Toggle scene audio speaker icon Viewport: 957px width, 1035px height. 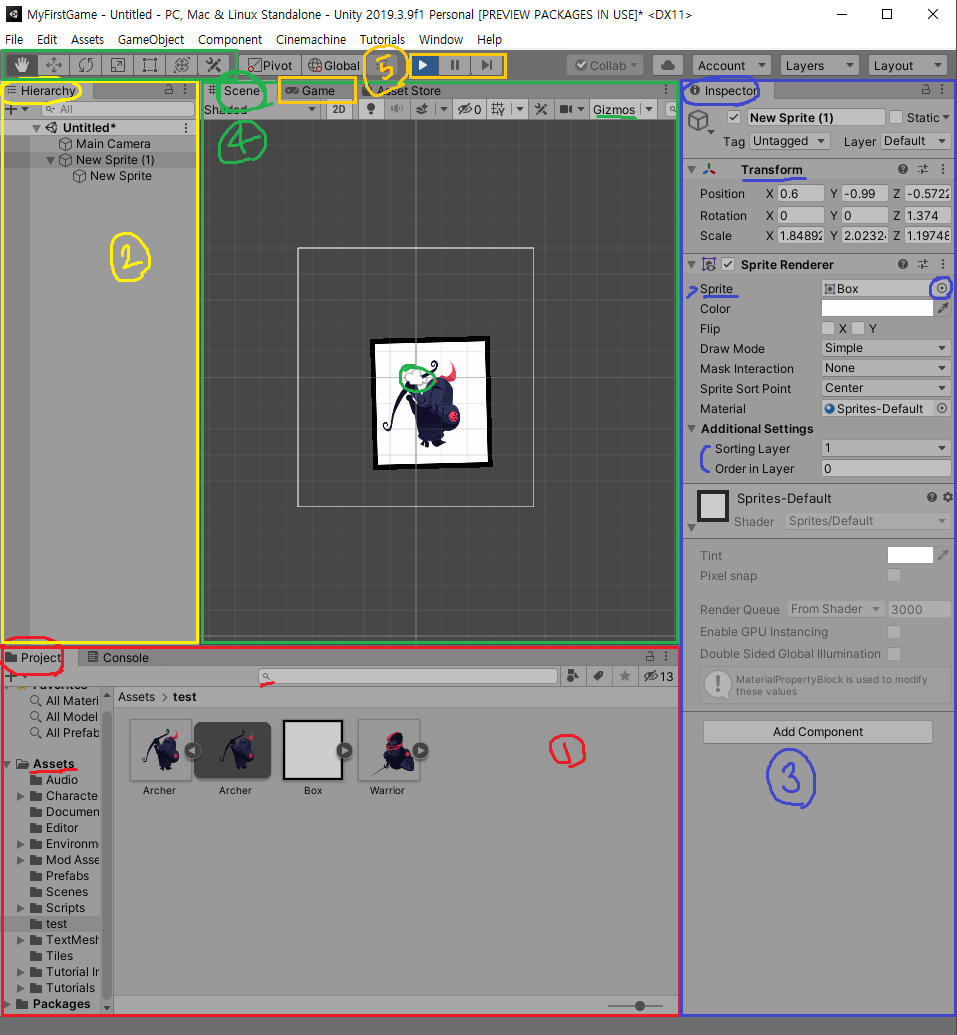397,110
